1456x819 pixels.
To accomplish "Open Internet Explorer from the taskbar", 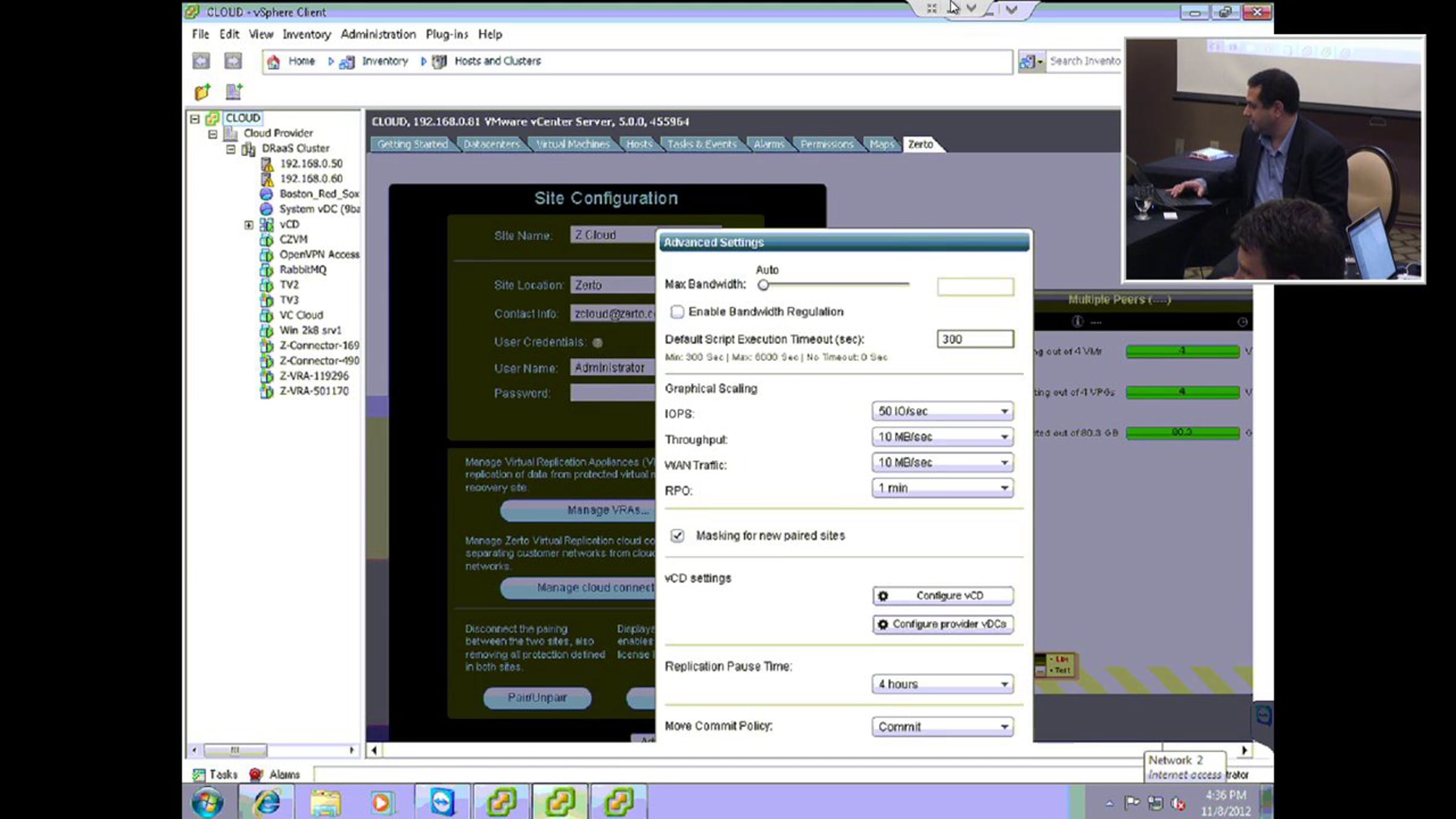I will point(267,802).
